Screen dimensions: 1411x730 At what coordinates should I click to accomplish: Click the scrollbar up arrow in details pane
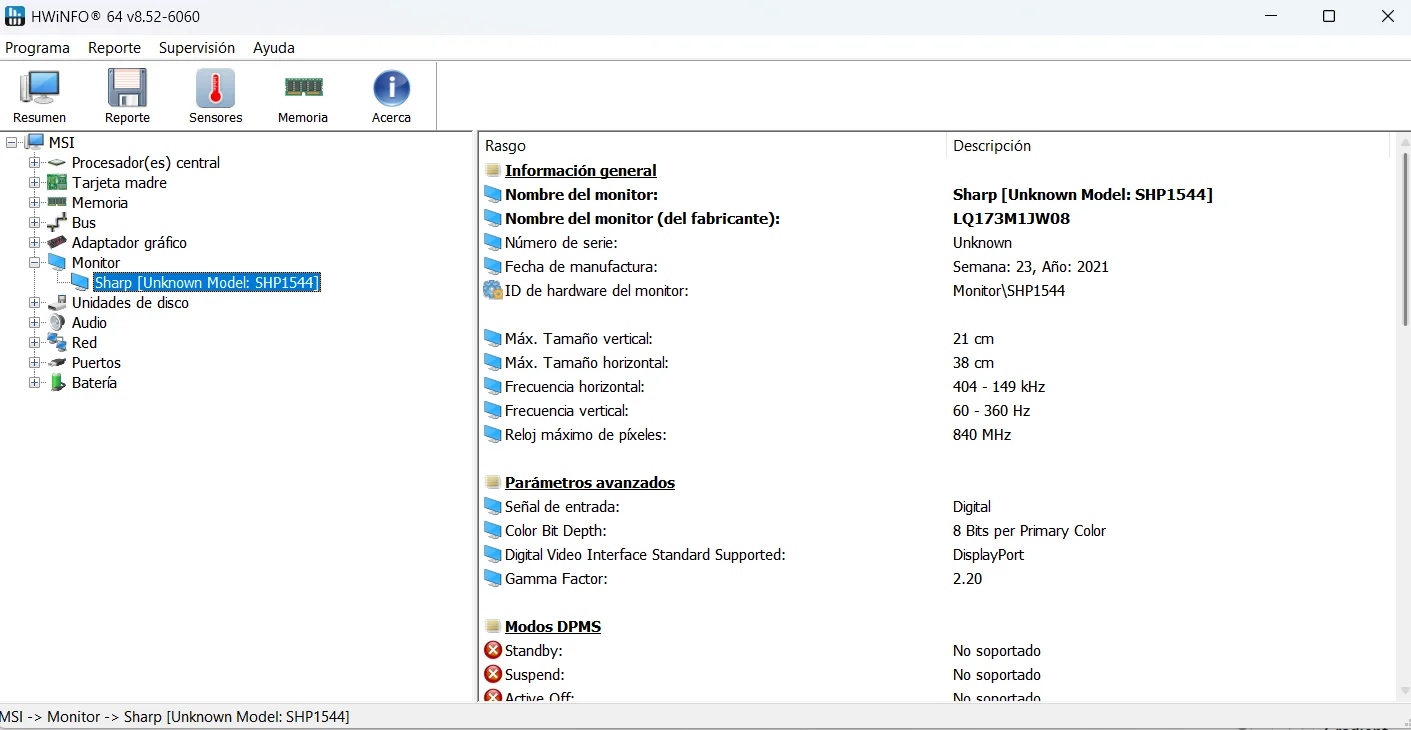(1403, 142)
